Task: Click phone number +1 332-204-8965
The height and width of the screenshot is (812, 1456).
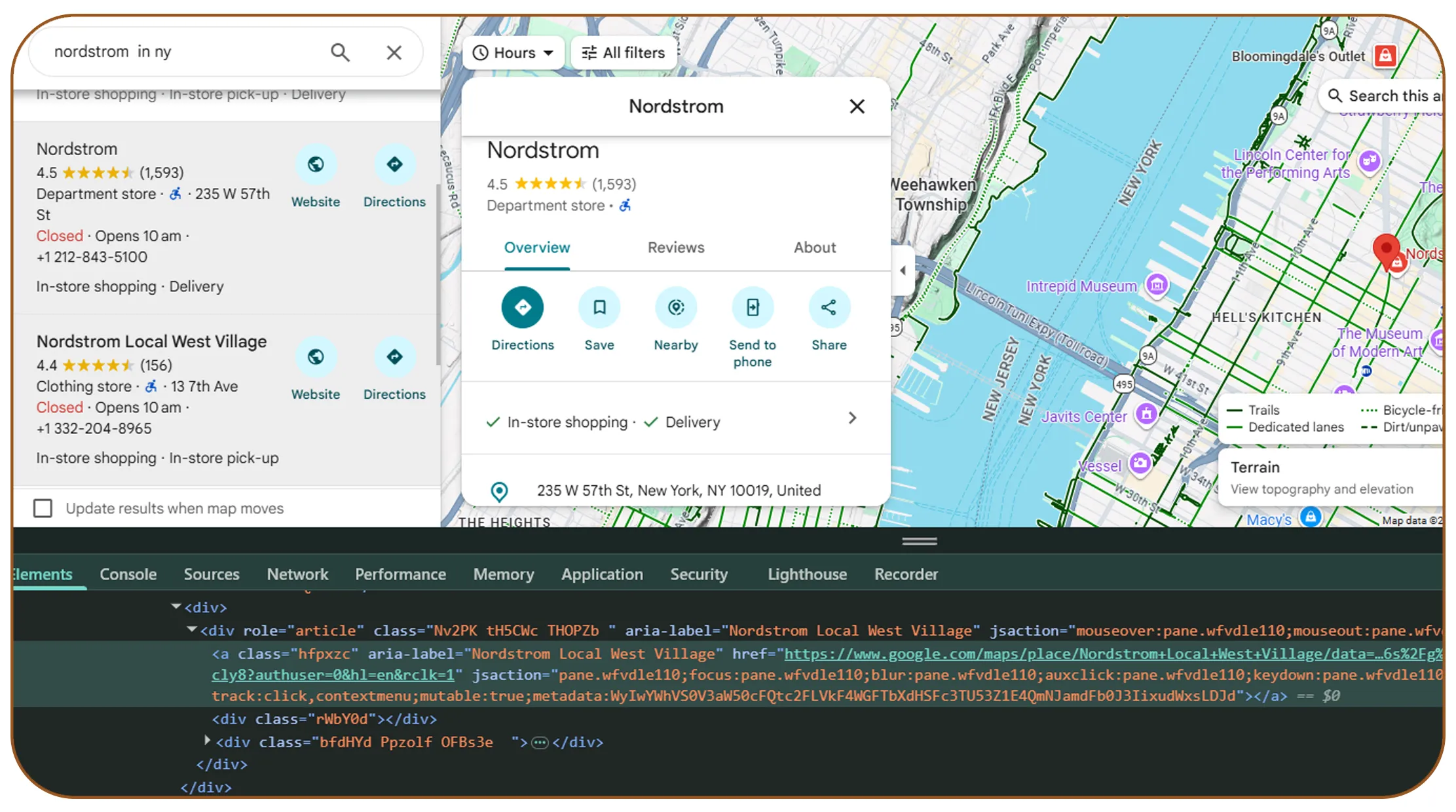Action: coord(94,428)
